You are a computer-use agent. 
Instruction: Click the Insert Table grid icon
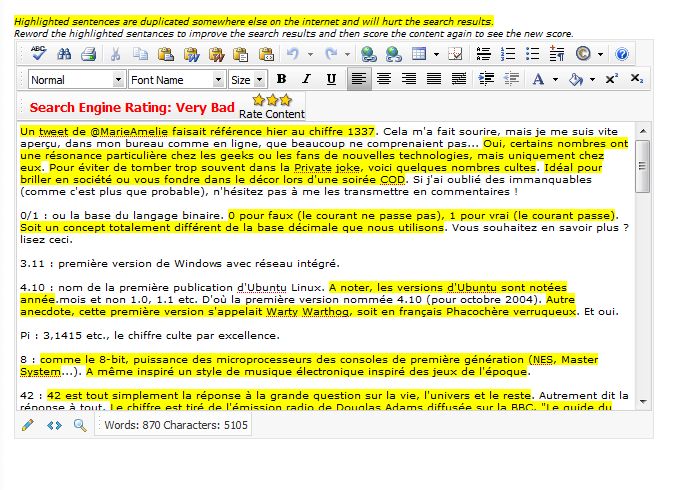click(x=419, y=54)
